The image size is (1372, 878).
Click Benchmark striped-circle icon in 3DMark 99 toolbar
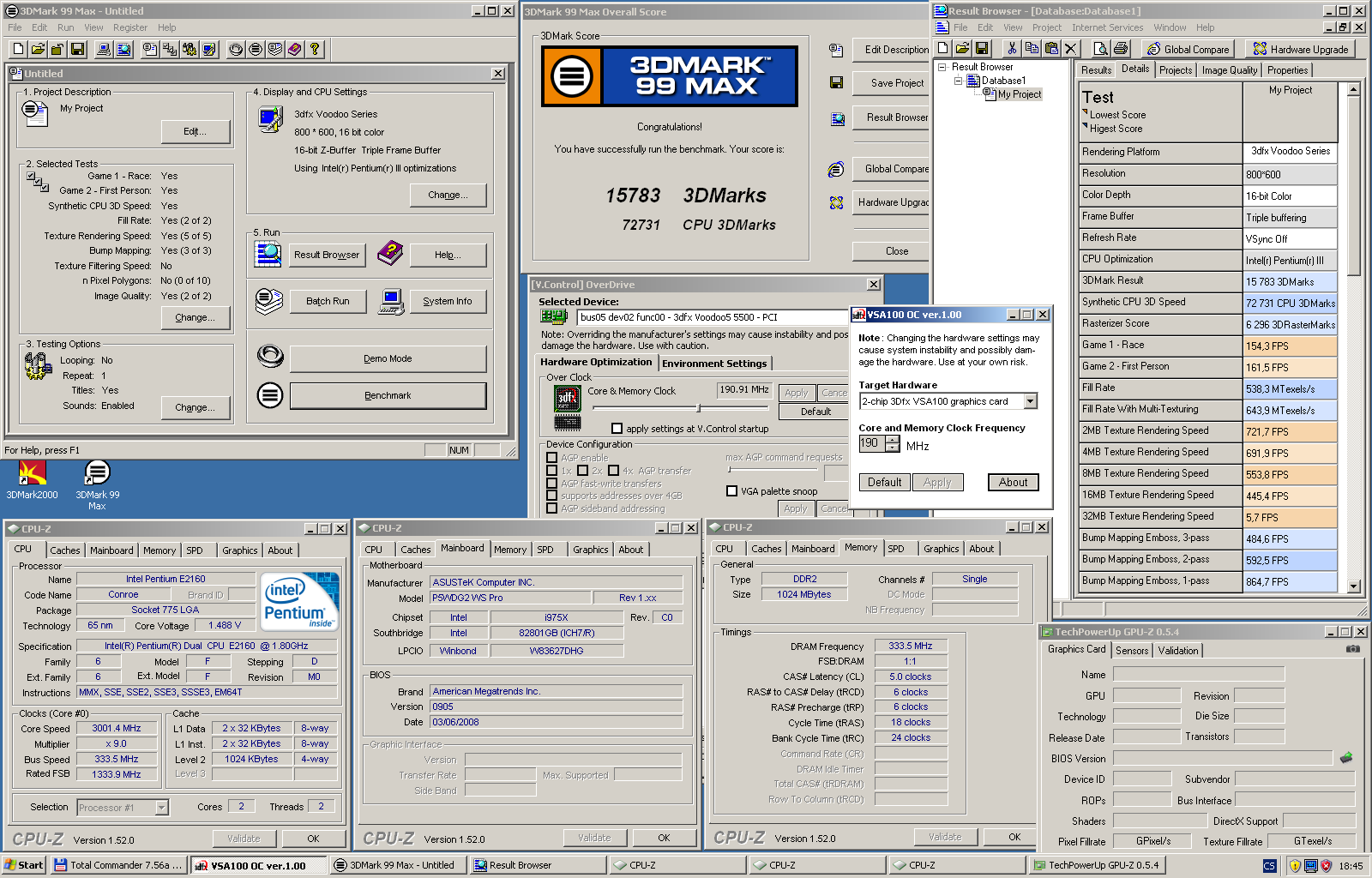click(256, 49)
